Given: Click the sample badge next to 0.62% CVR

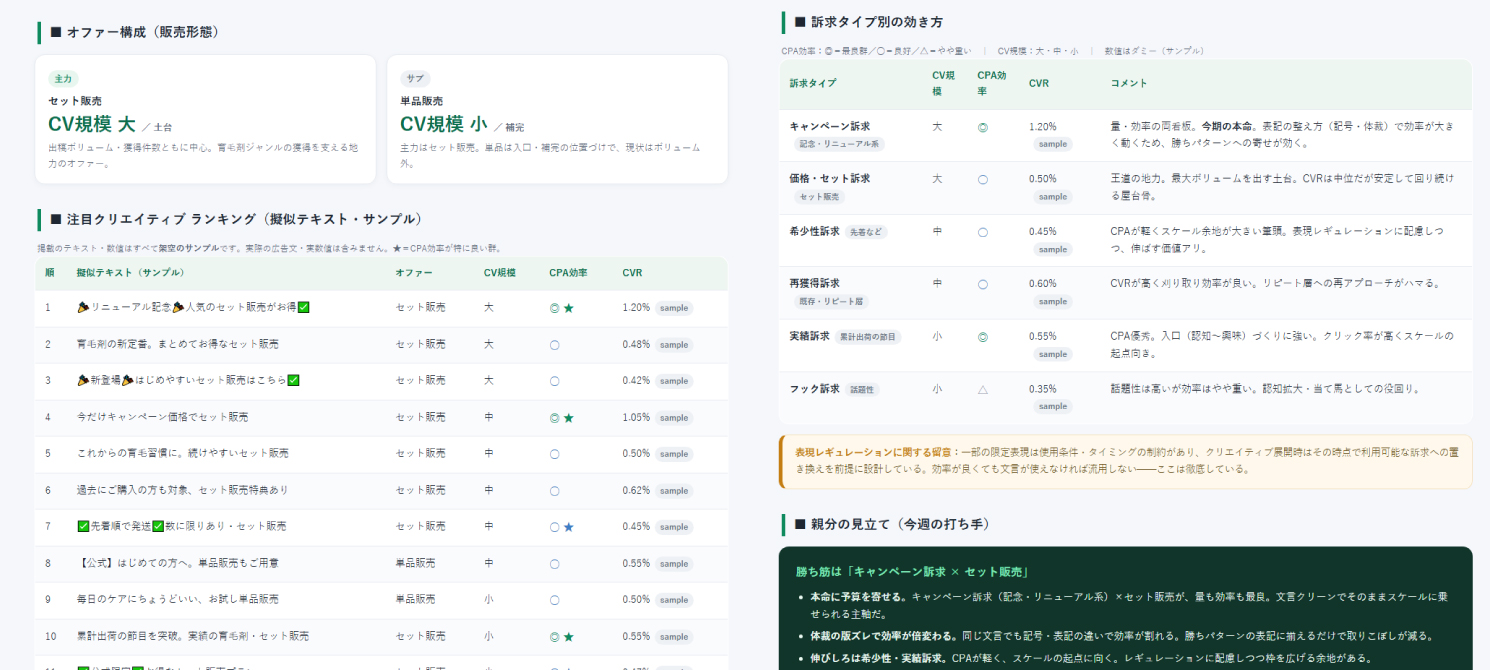Looking at the screenshot, I should pyautogui.click(x=674, y=491).
